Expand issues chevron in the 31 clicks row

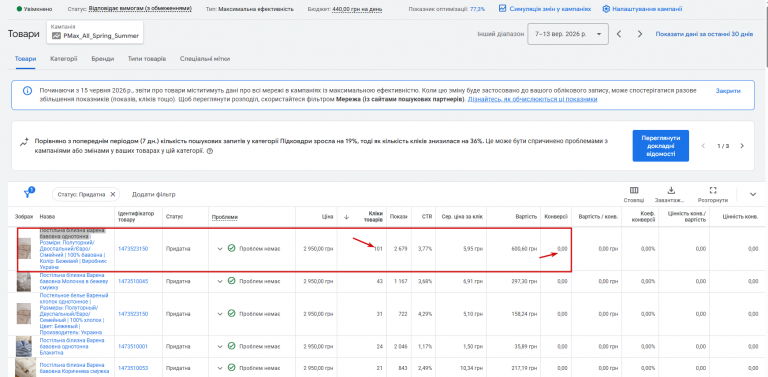(220, 314)
